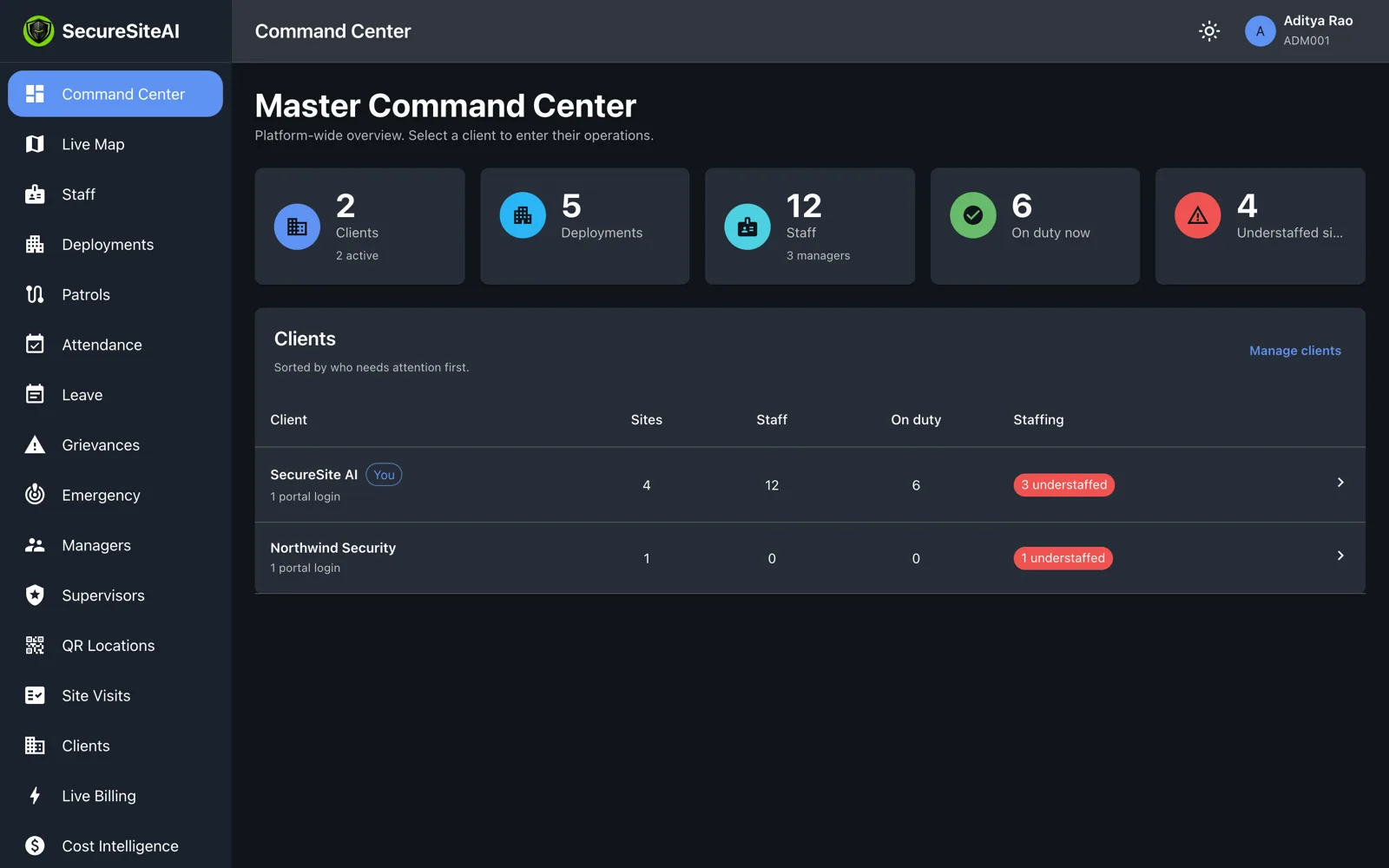The width and height of the screenshot is (1389, 868).
Task: Select the On duty now summary card
Action: click(x=1035, y=227)
